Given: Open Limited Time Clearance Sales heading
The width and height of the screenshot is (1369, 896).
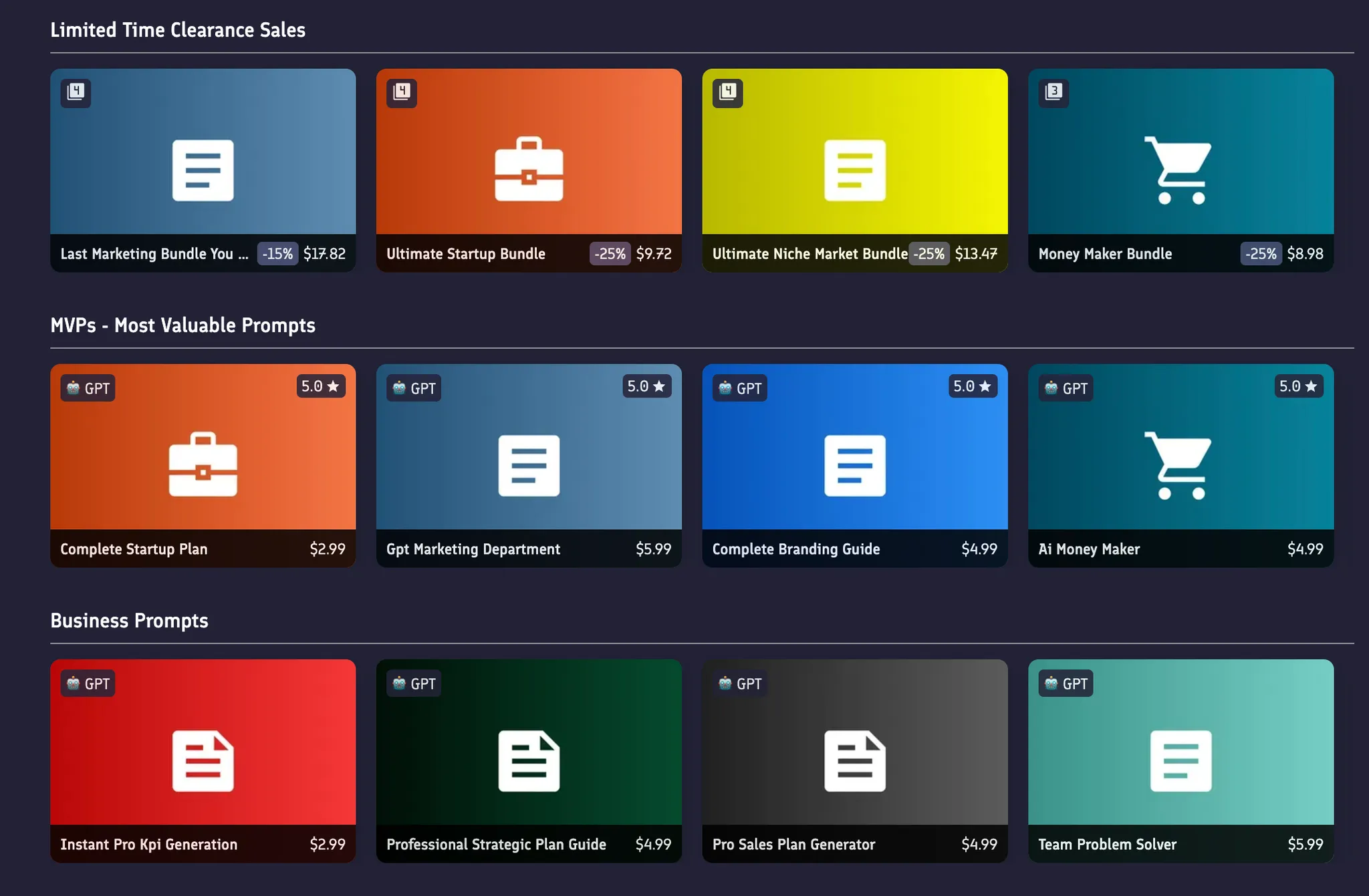Looking at the screenshot, I should (178, 30).
